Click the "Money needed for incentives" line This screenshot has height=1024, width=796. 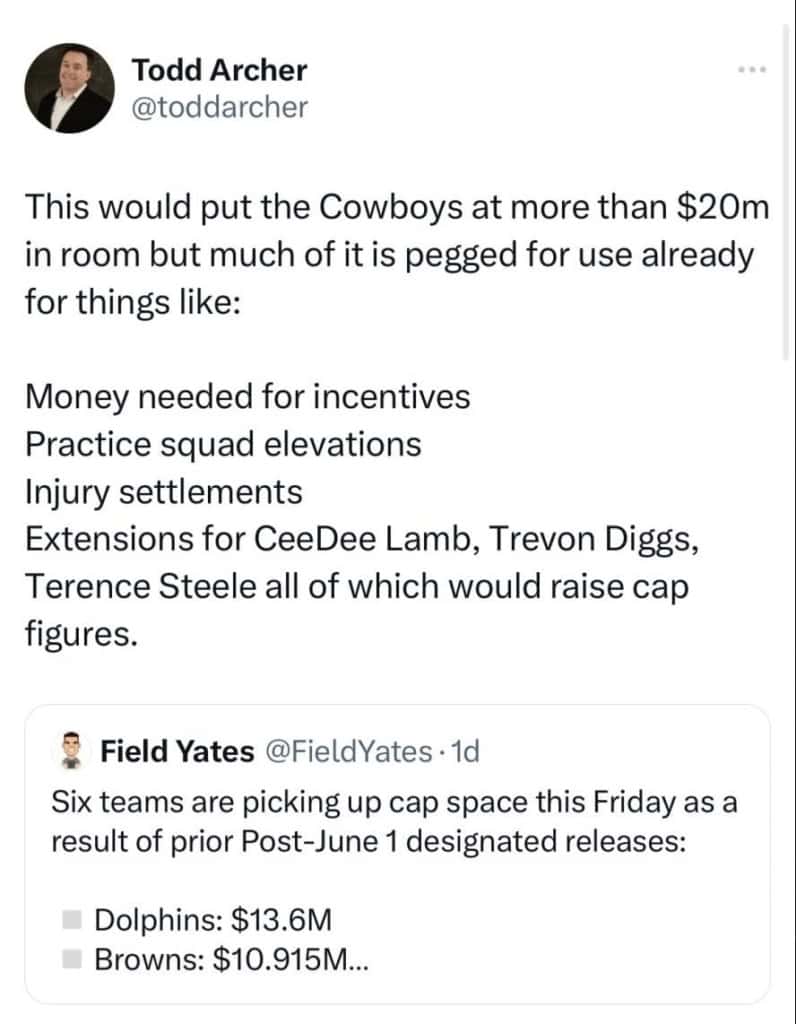(x=247, y=396)
